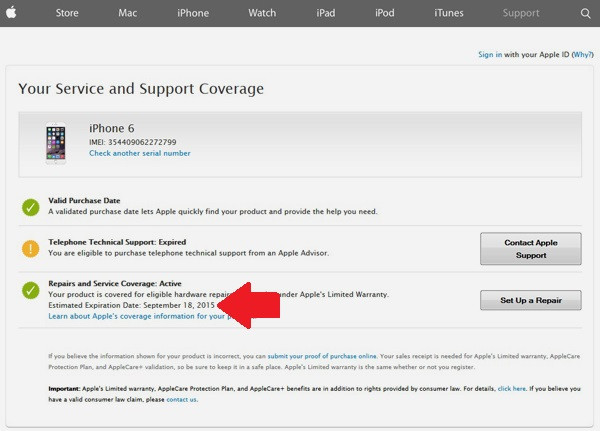Click the Apple logo icon
The image size is (600, 431).
point(11,13)
